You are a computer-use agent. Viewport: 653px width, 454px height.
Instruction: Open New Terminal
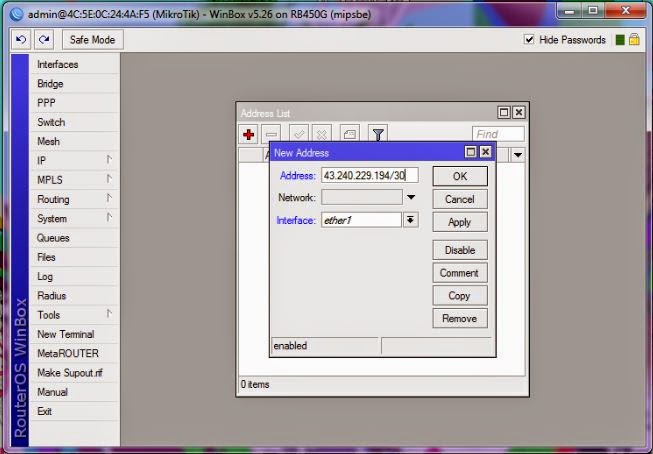coord(75,334)
